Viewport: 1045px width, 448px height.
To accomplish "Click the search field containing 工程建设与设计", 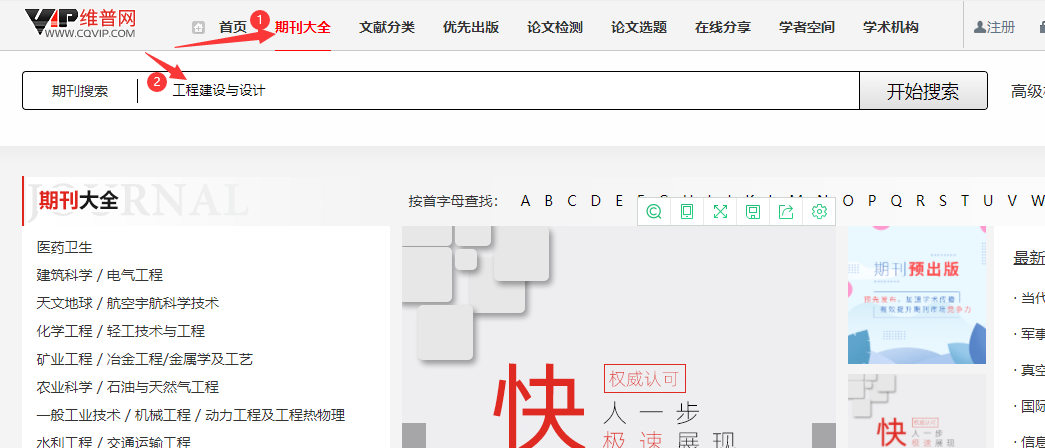I will (x=500, y=91).
